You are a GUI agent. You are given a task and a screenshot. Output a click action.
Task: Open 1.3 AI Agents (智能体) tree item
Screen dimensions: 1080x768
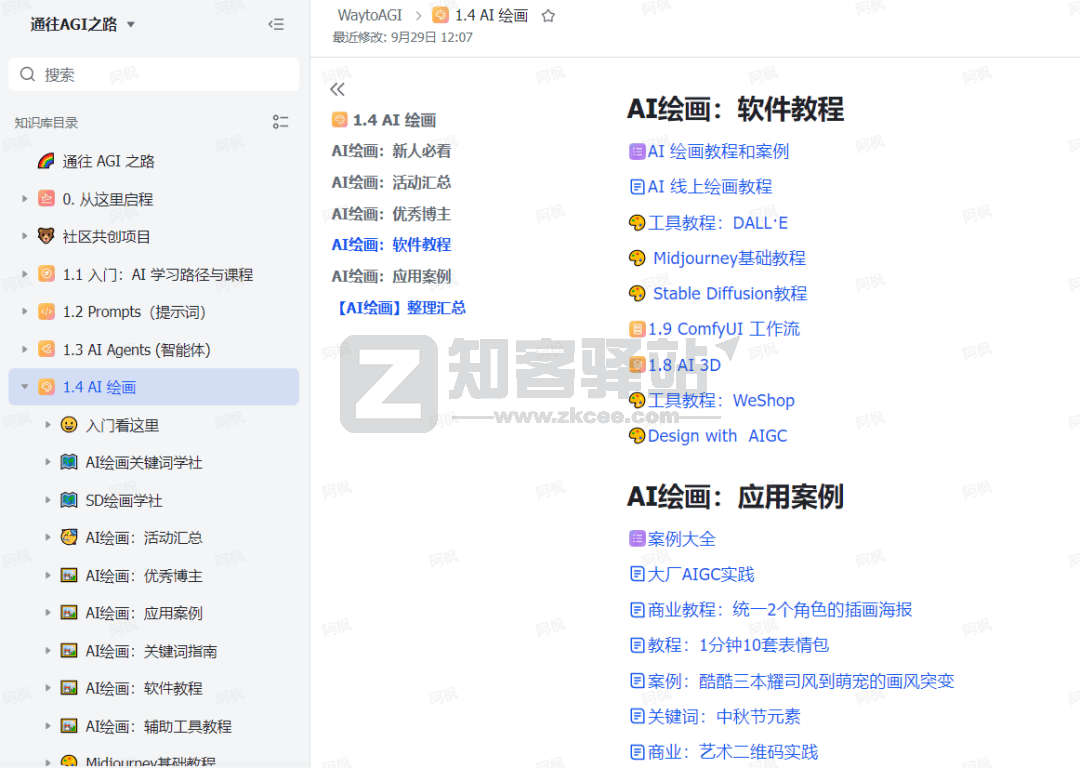(x=136, y=350)
